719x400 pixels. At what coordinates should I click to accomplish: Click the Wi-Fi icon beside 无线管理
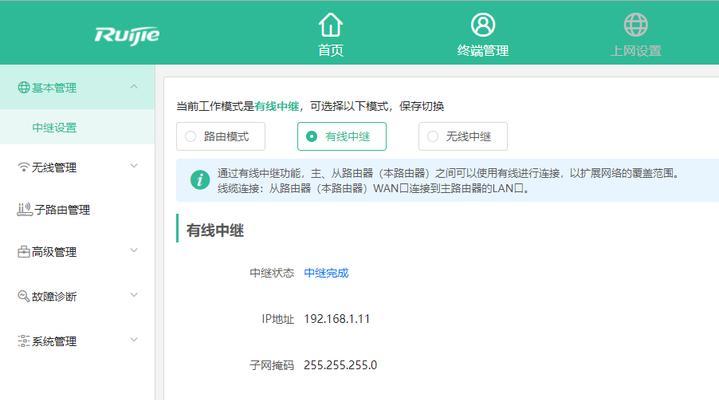pyautogui.click(x=24, y=167)
